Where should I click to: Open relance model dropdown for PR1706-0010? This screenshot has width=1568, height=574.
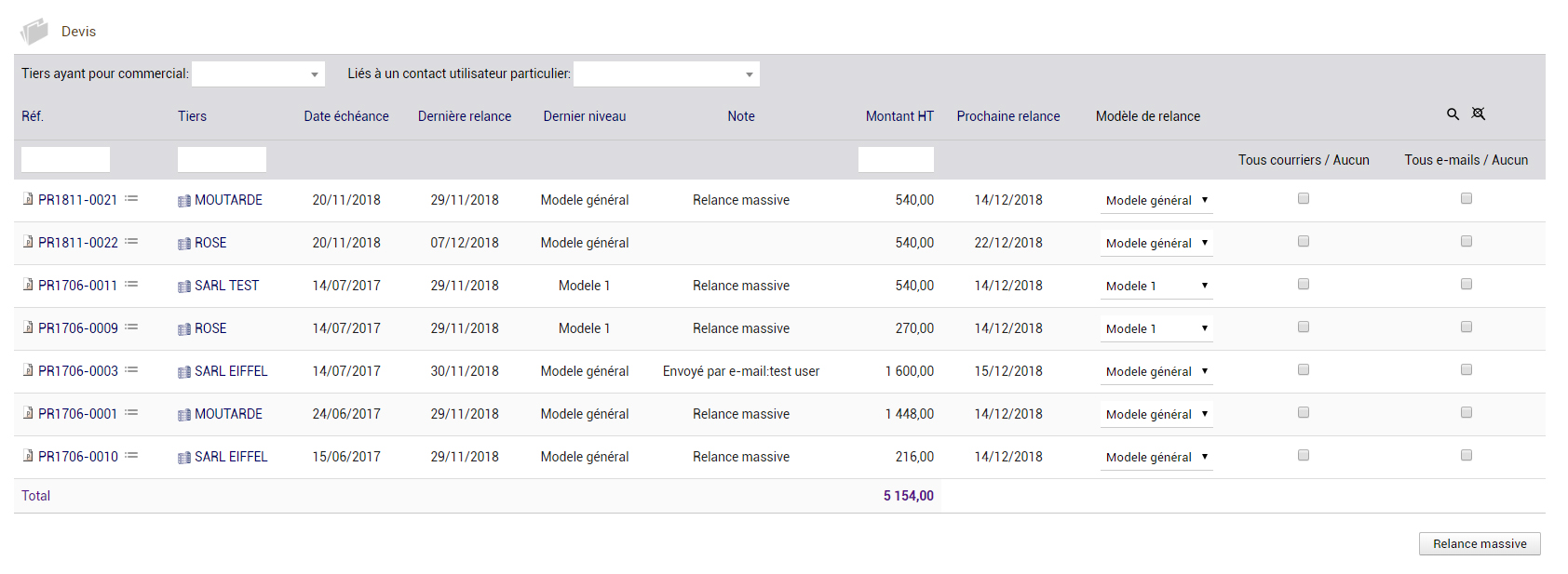point(1156,457)
